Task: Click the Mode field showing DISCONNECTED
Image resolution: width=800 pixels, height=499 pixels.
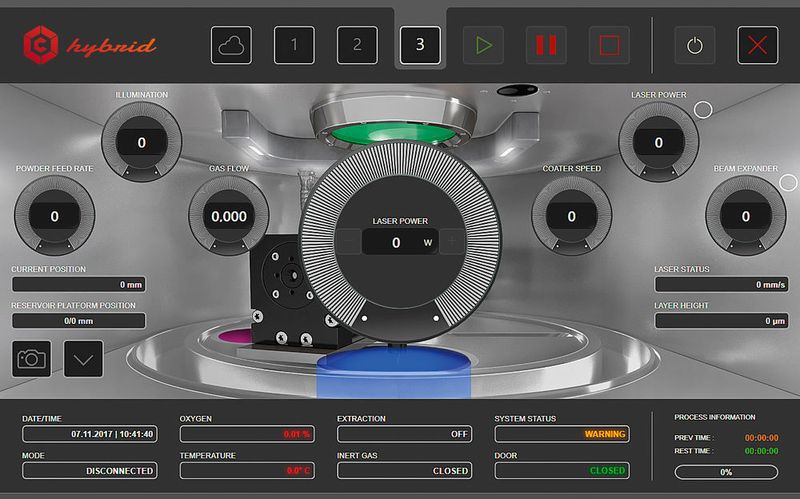Action: pyautogui.click(x=90, y=470)
